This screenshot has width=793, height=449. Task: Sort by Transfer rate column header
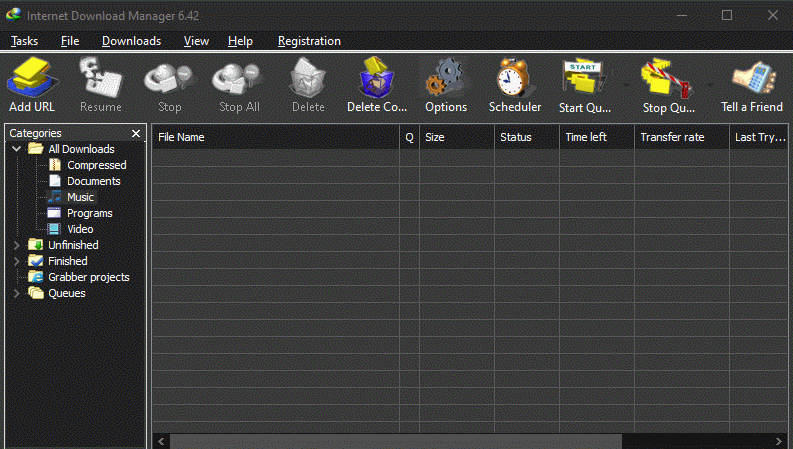tap(682, 137)
